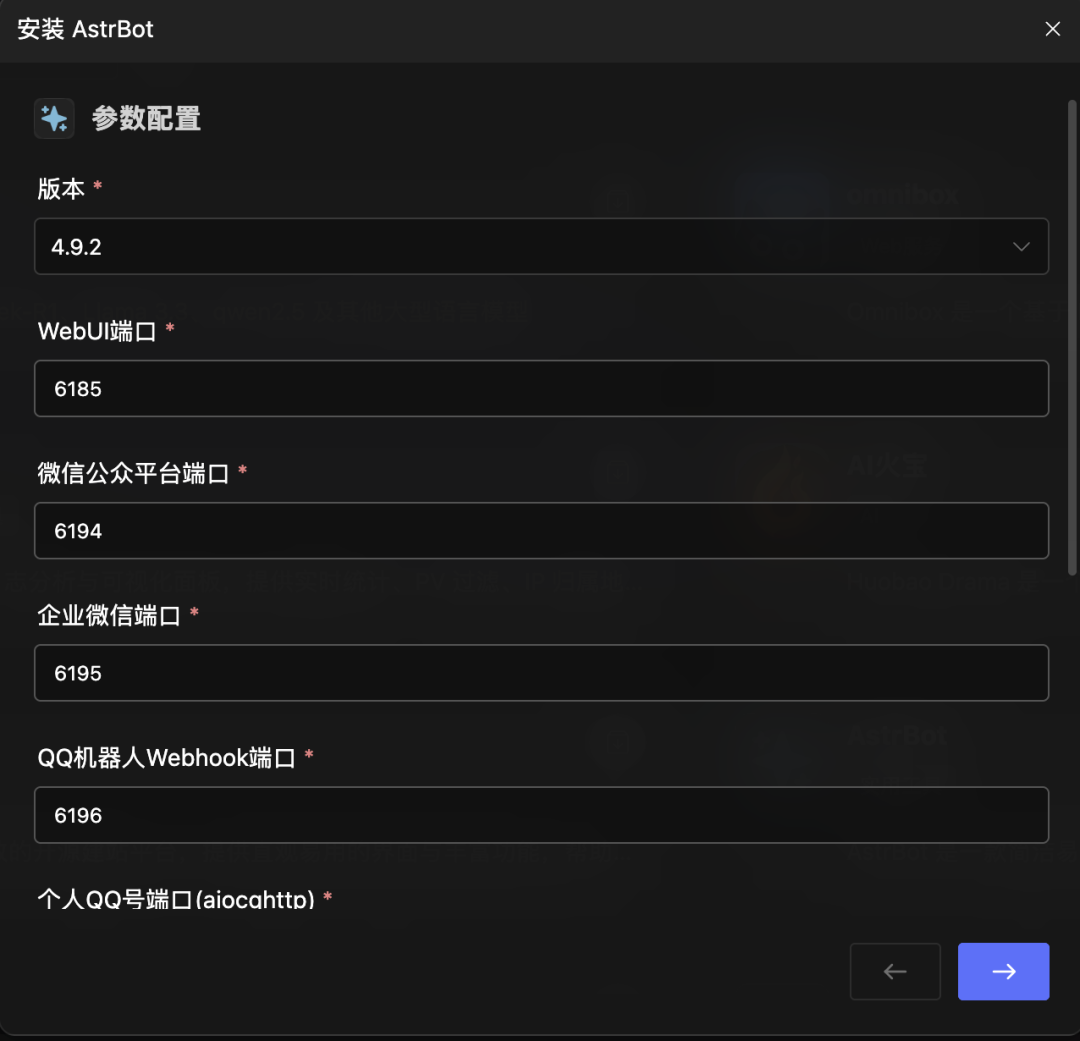Focus the 微信公众平台端口 field with 6194

coord(541,530)
